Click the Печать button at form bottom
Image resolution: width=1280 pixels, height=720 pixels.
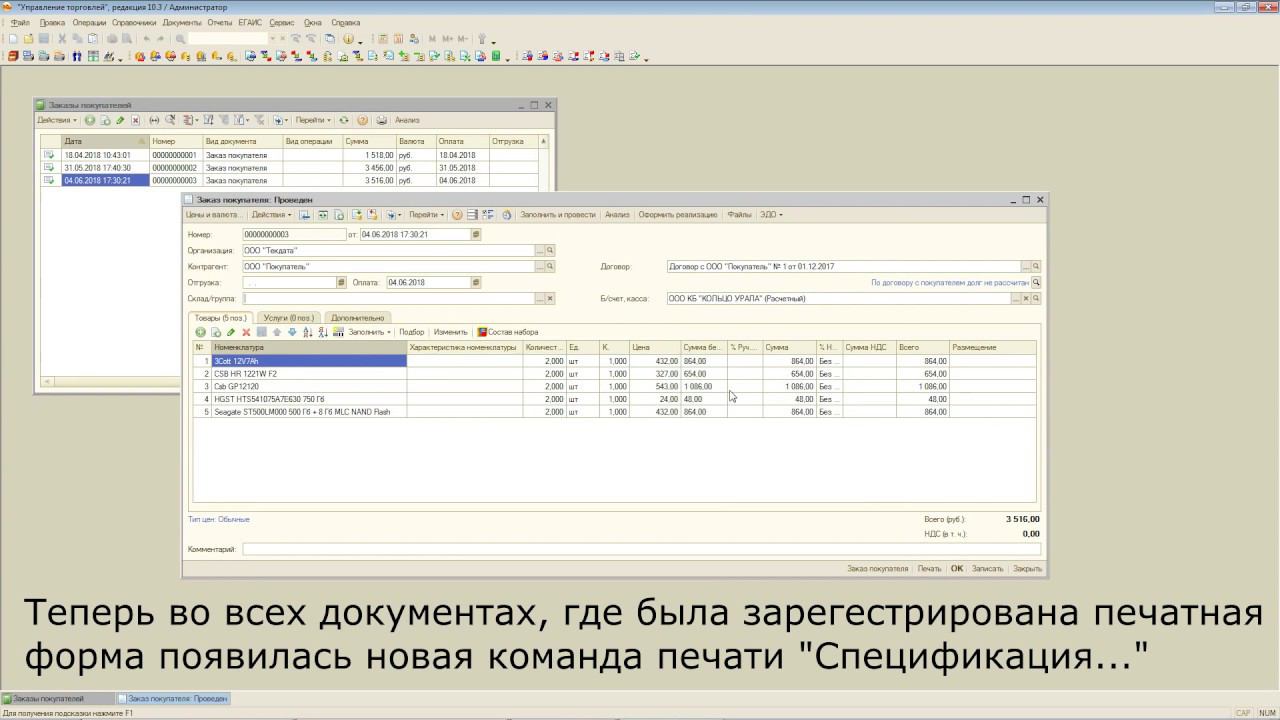coord(929,569)
